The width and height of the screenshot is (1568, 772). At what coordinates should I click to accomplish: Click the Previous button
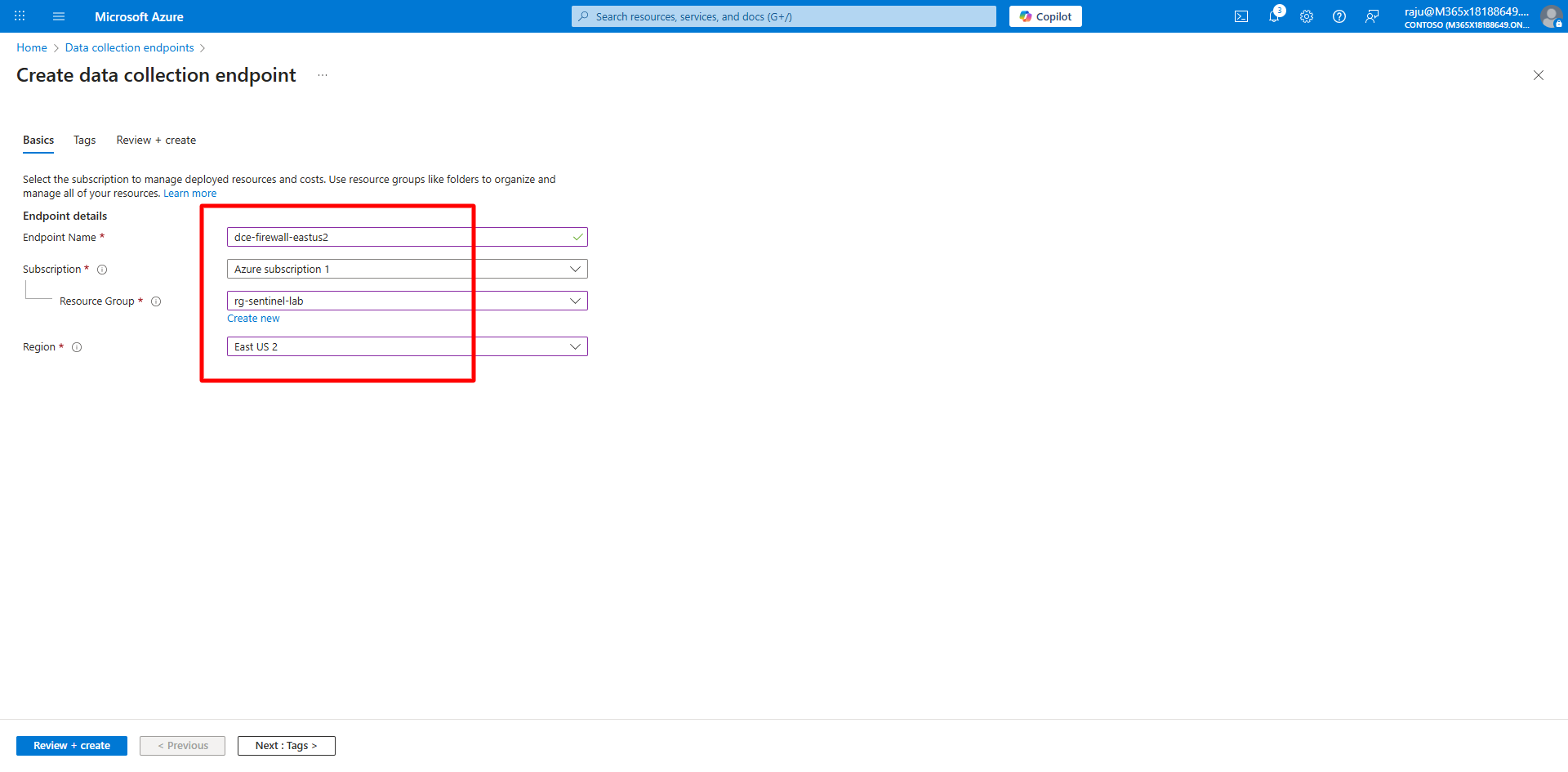point(182,746)
